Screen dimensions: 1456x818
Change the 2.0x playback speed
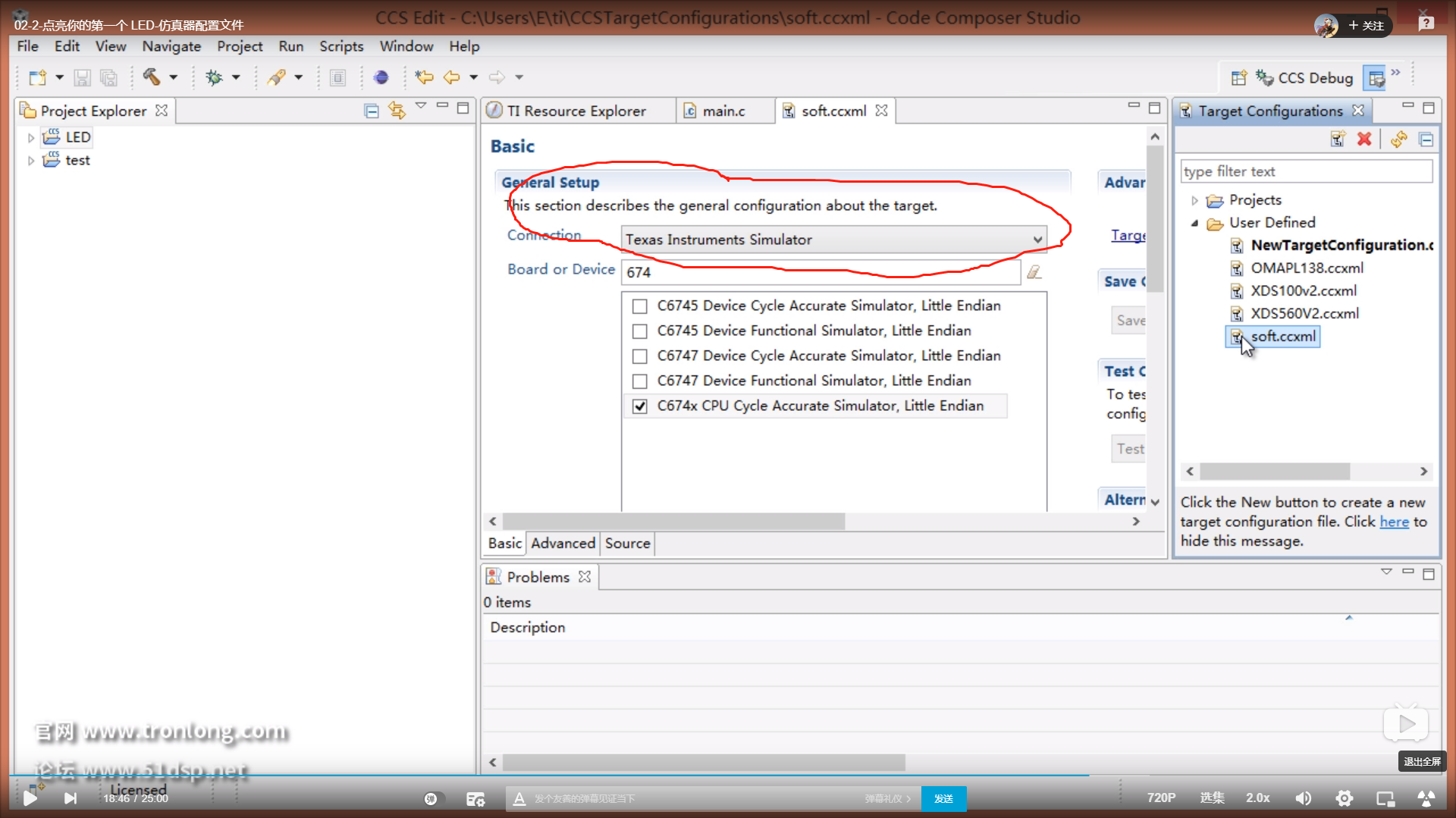(x=1257, y=798)
